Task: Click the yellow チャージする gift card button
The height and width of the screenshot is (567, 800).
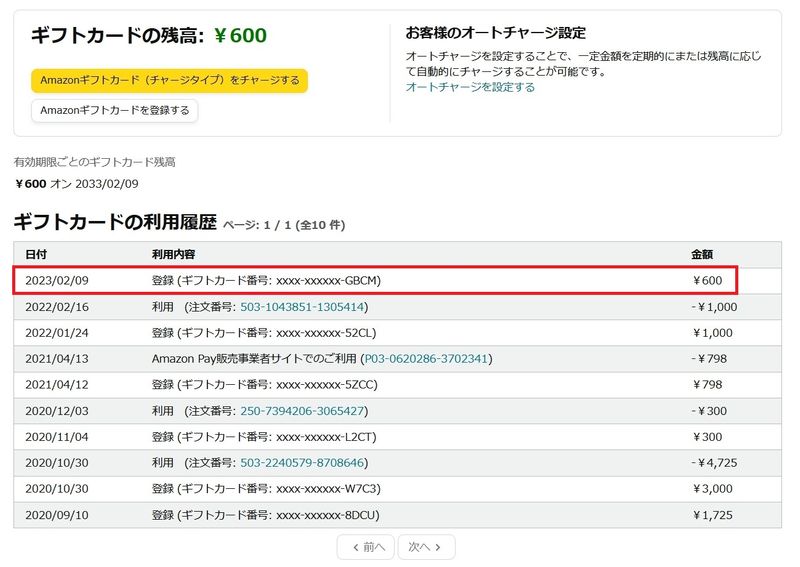Action: [x=169, y=80]
